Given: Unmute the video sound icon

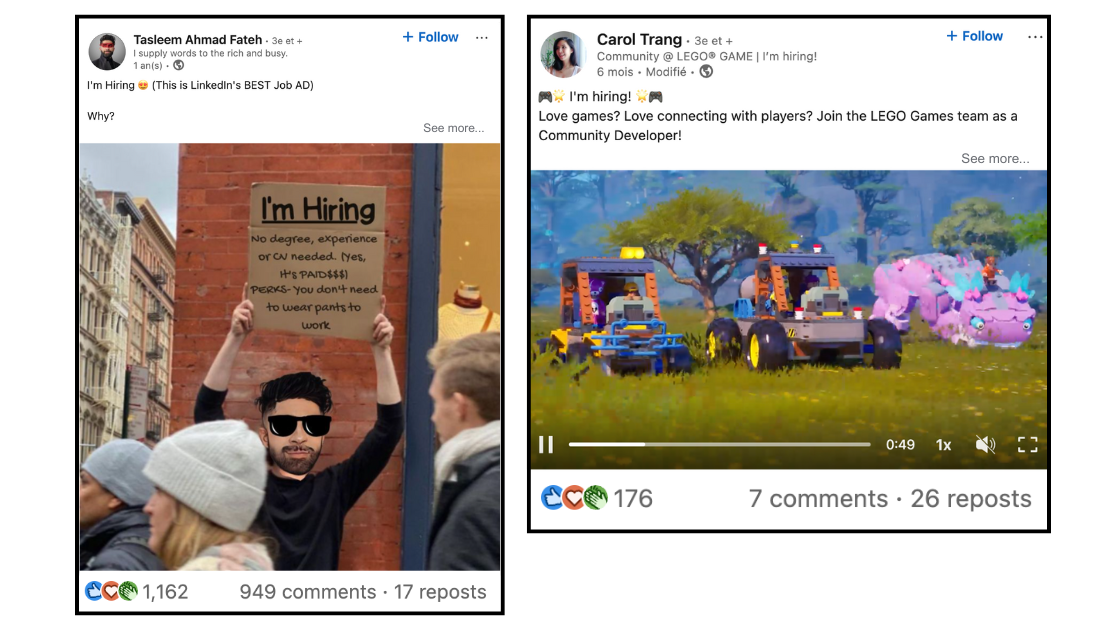Looking at the screenshot, I should 985,445.
